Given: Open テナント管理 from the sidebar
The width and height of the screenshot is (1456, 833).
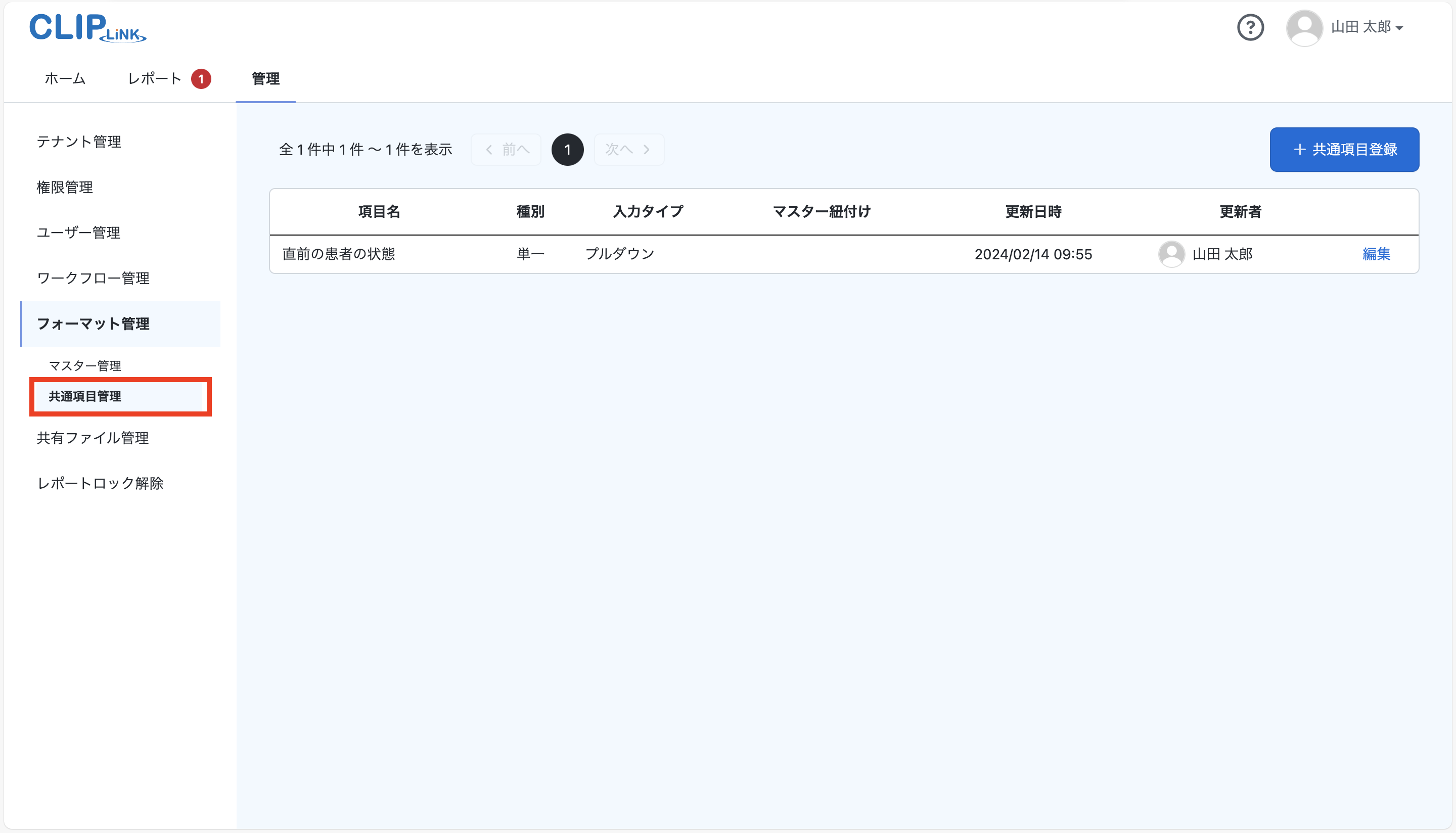Looking at the screenshot, I should point(78,142).
